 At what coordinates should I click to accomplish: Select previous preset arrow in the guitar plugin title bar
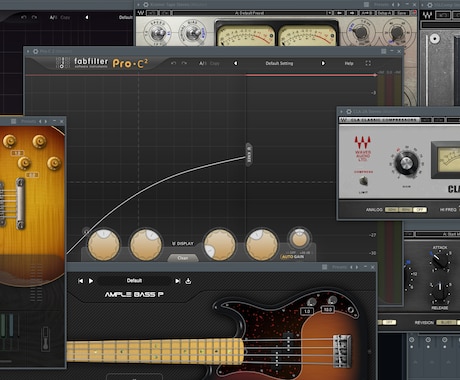(x=40, y=122)
